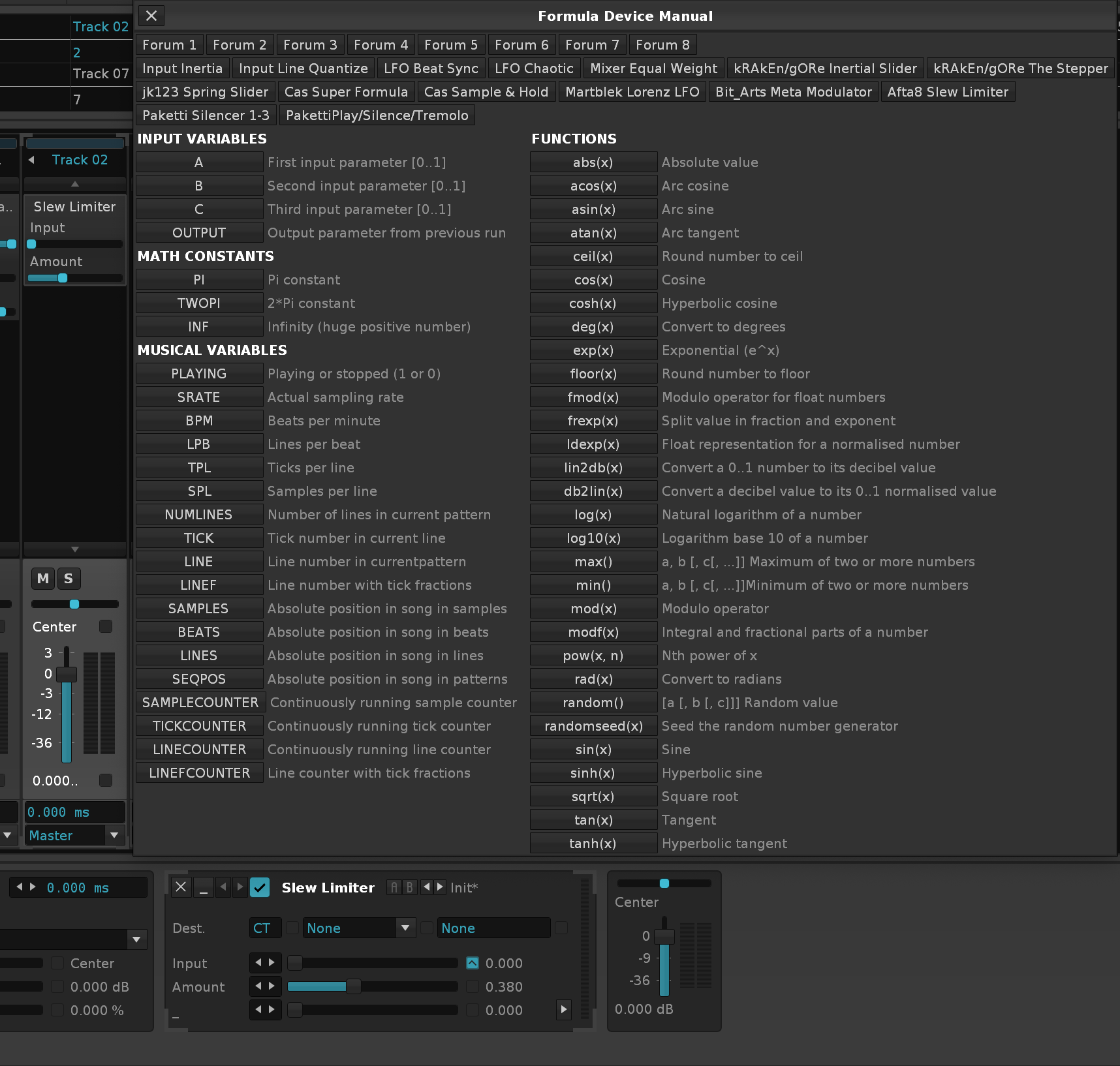Switch to the LFO Chaotic preset tab
This screenshot has width=1120, height=1066.
(534, 69)
